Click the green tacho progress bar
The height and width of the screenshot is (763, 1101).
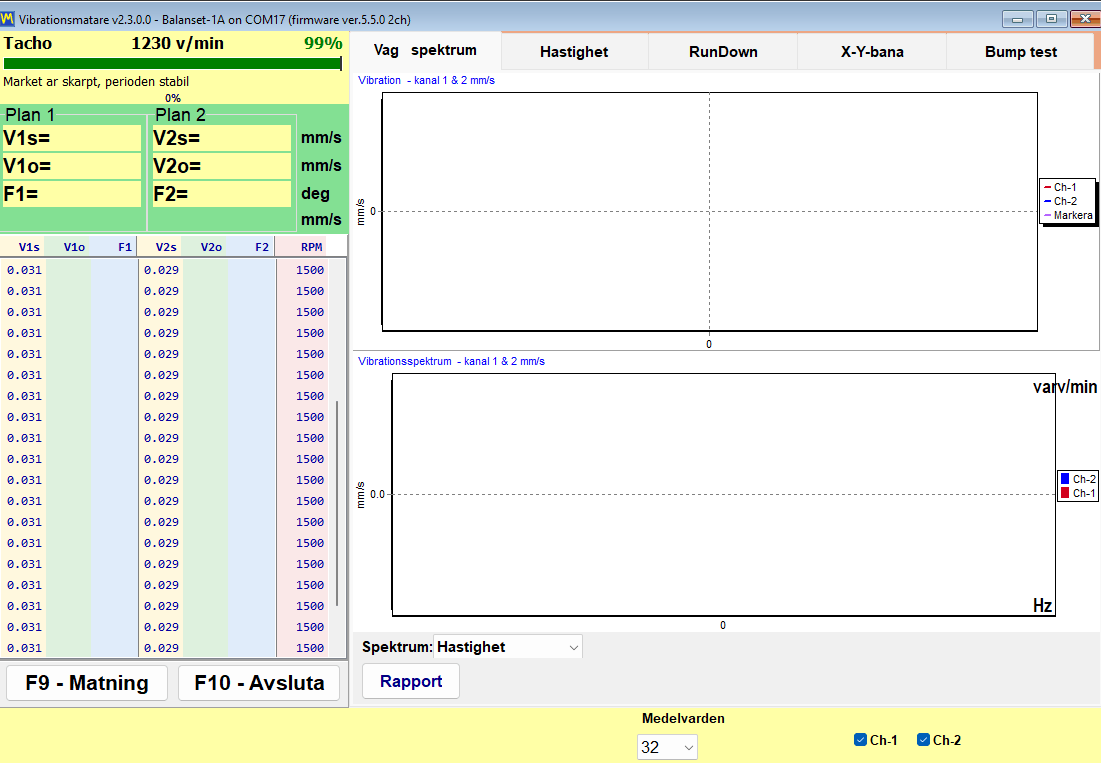pos(172,64)
